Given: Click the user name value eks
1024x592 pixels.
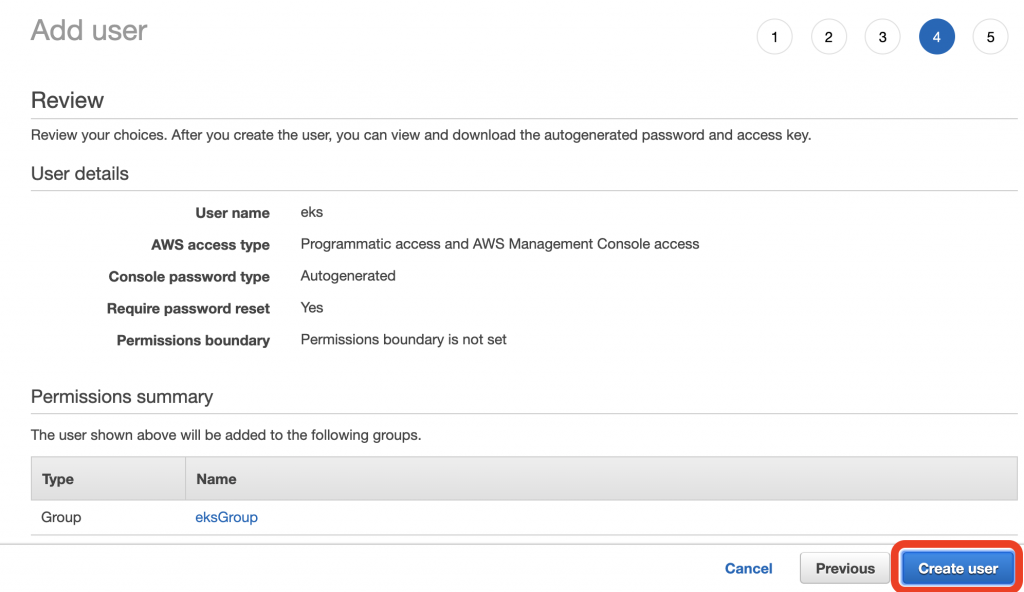Looking at the screenshot, I should click(312, 212).
